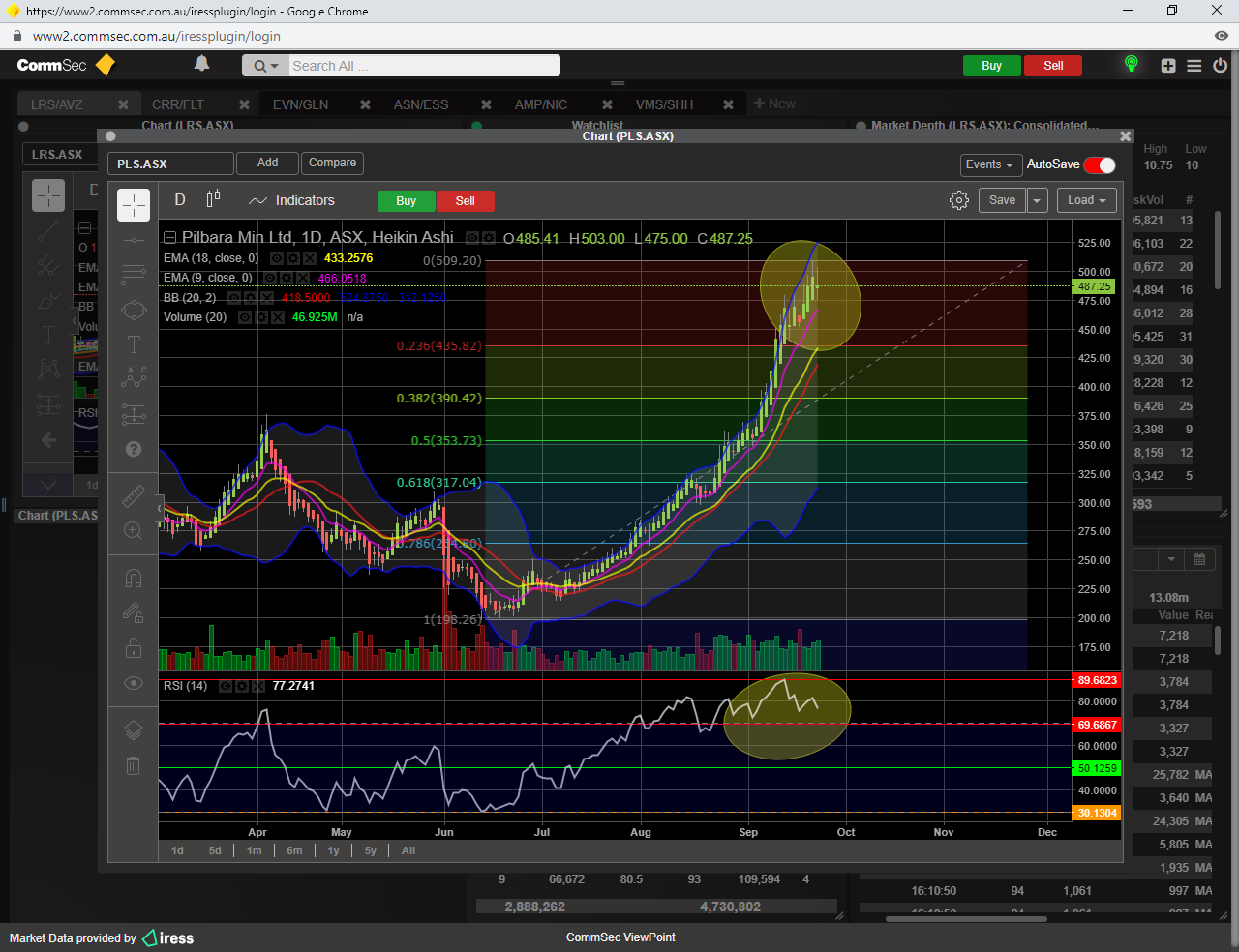Click the add widget plus icon in header
1239x952 pixels.
[1168, 66]
